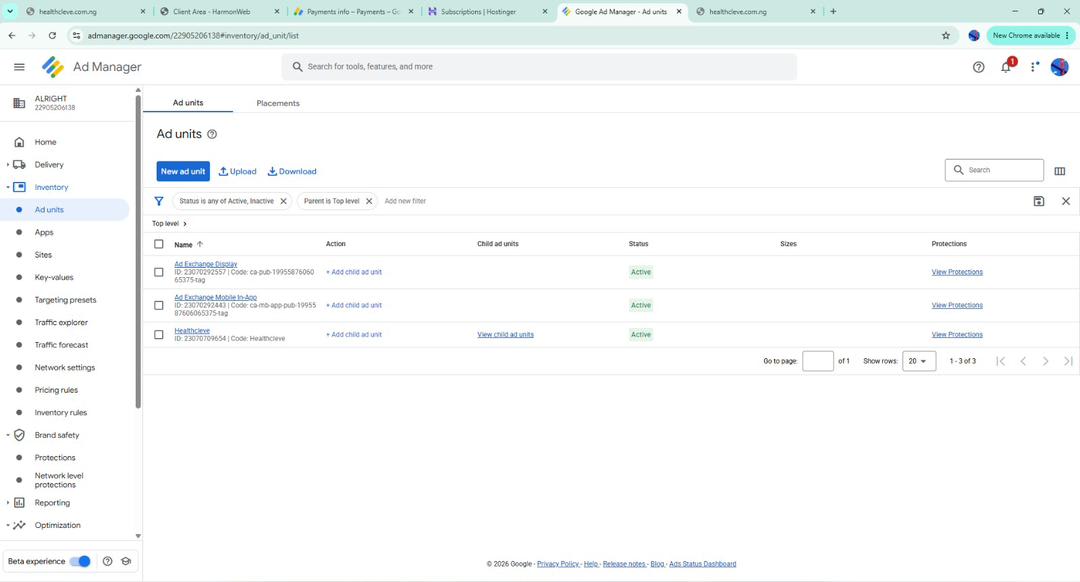Open View child ad units link for Healthcleve
The height and width of the screenshot is (582, 1080).
tap(506, 335)
